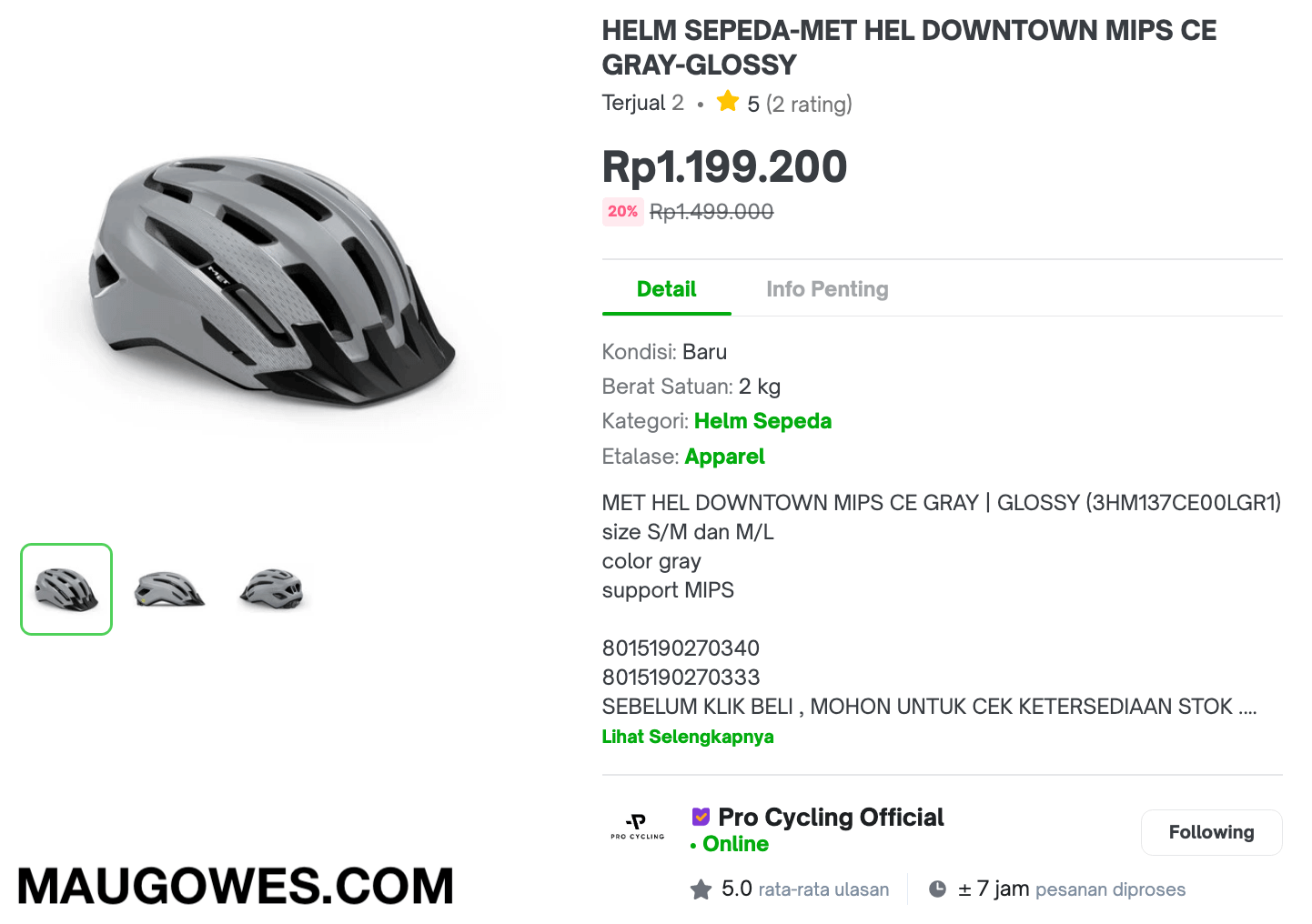Open the Pro Cycling Official shop name
The width and height of the screenshot is (1312, 924).
(831, 818)
